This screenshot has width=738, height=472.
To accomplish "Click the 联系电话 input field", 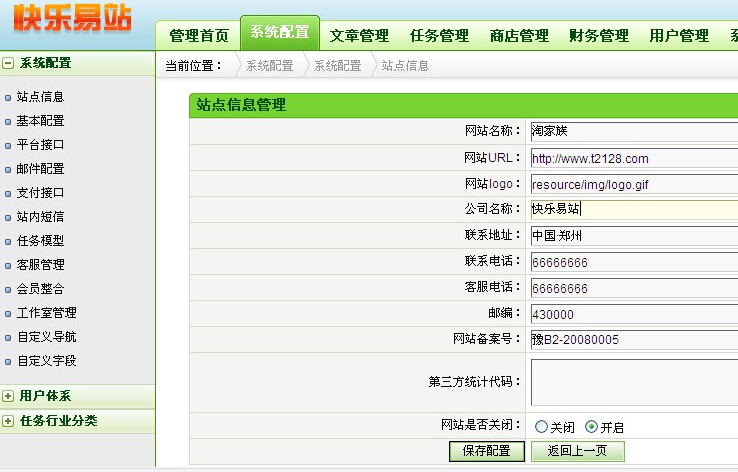I will pyautogui.click(x=634, y=262).
